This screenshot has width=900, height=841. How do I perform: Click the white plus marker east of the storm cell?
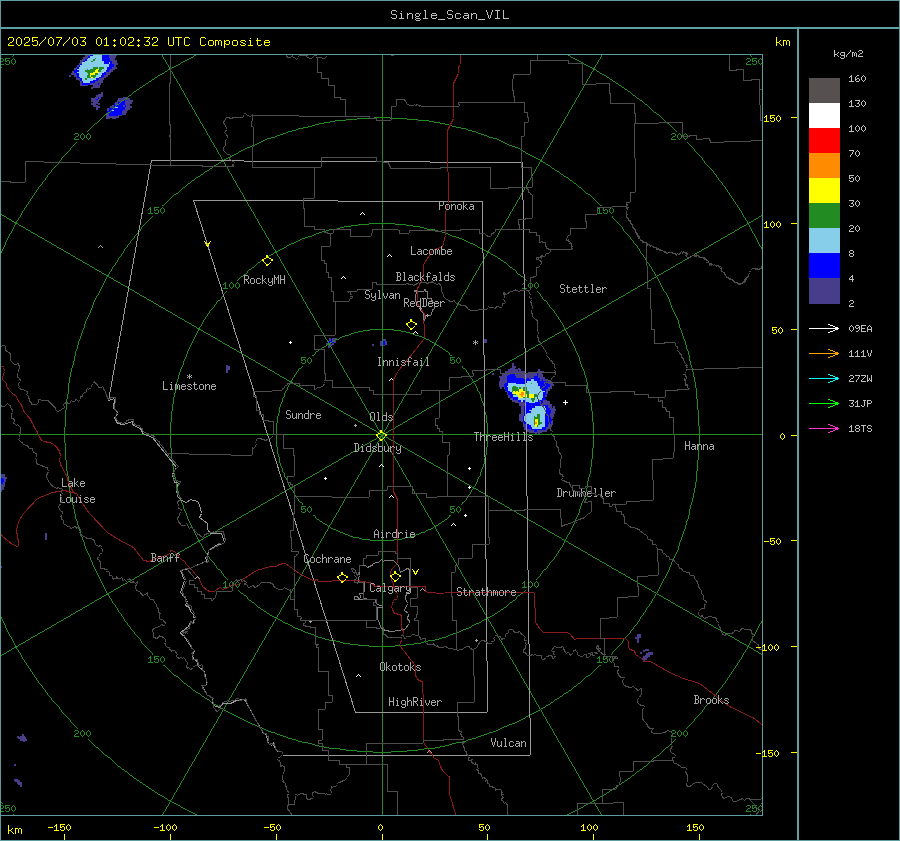(565, 402)
